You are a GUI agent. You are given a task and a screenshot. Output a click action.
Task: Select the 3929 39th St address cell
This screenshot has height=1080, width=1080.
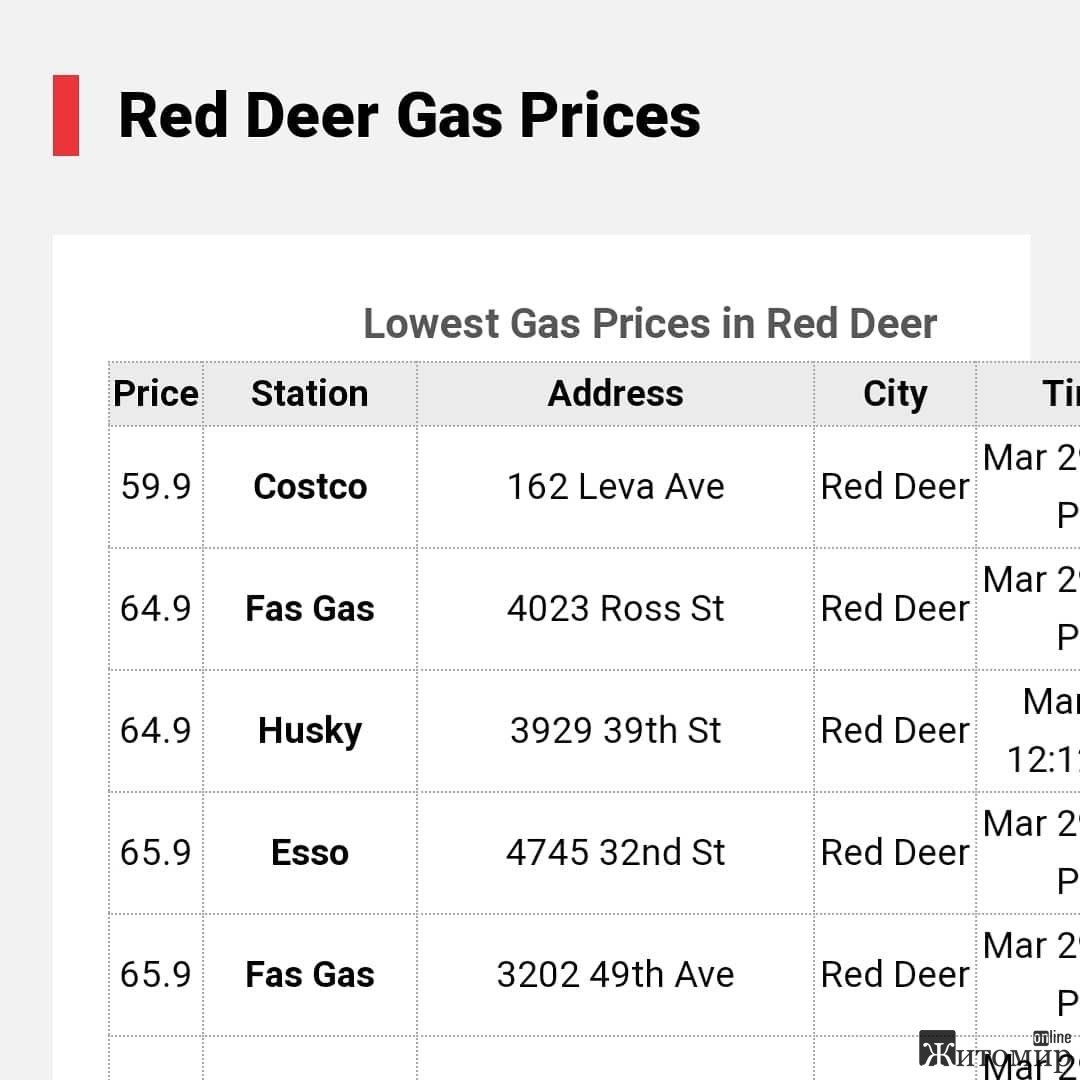[616, 731]
